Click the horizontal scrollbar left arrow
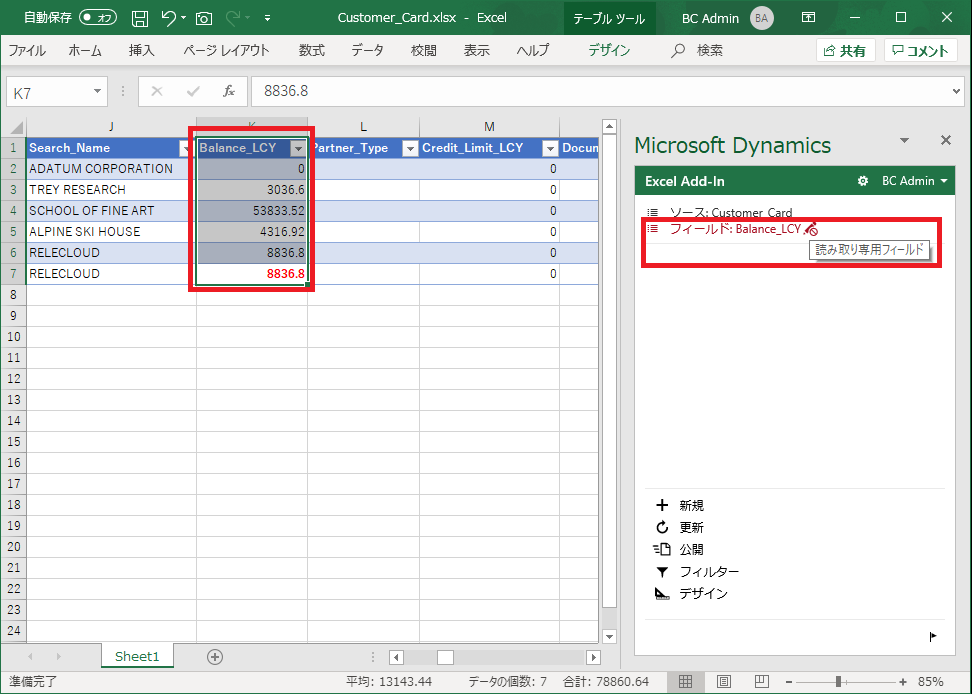Viewport: 972px width, 694px height. pos(396,657)
